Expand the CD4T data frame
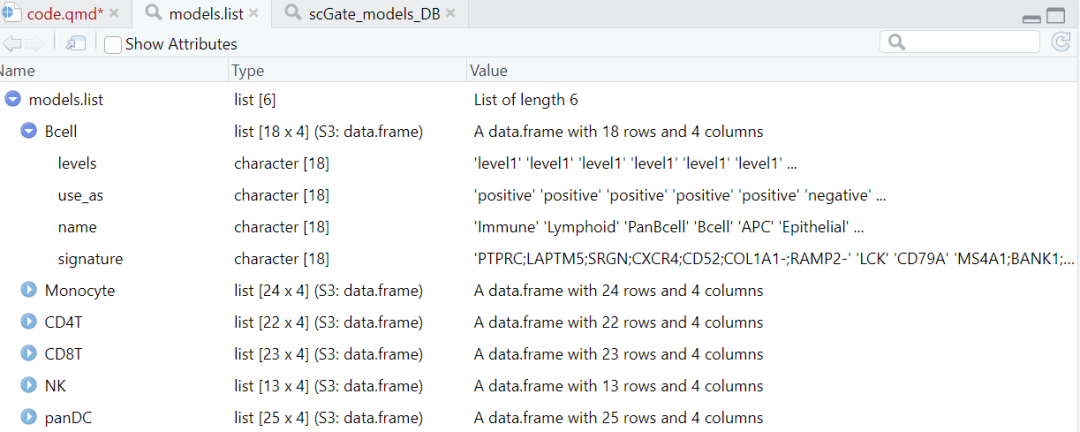This screenshot has width=1080, height=432. [28, 323]
